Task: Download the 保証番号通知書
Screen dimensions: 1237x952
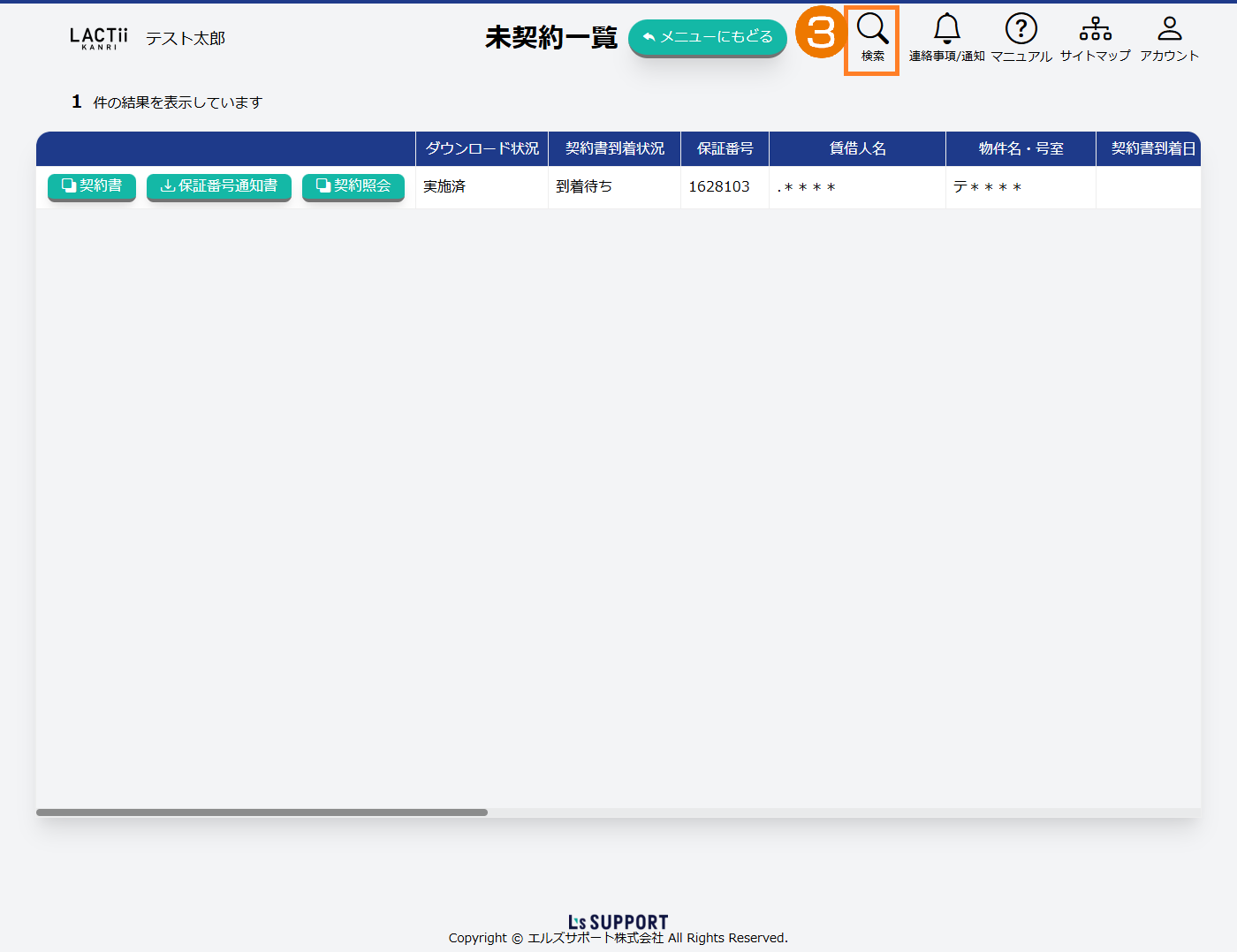Action: [x=218, y=186]
